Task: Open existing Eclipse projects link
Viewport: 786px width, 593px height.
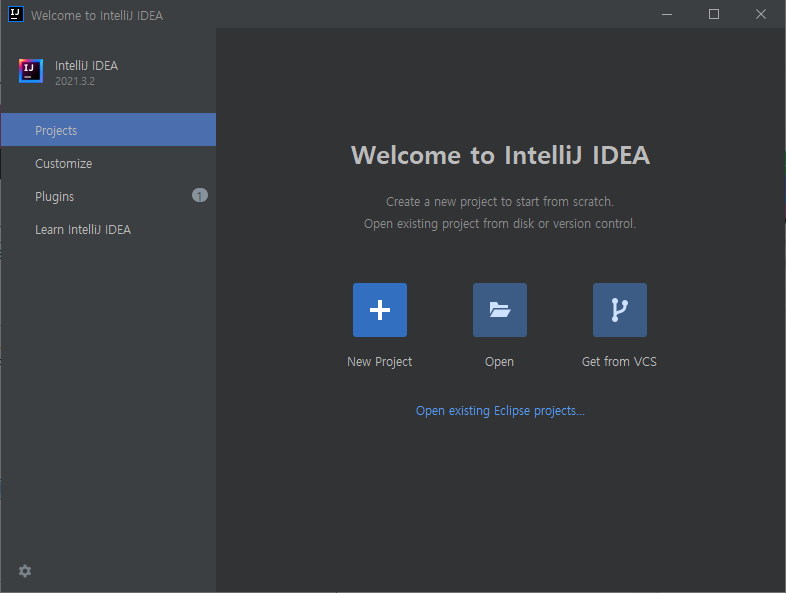Action: 500,411
